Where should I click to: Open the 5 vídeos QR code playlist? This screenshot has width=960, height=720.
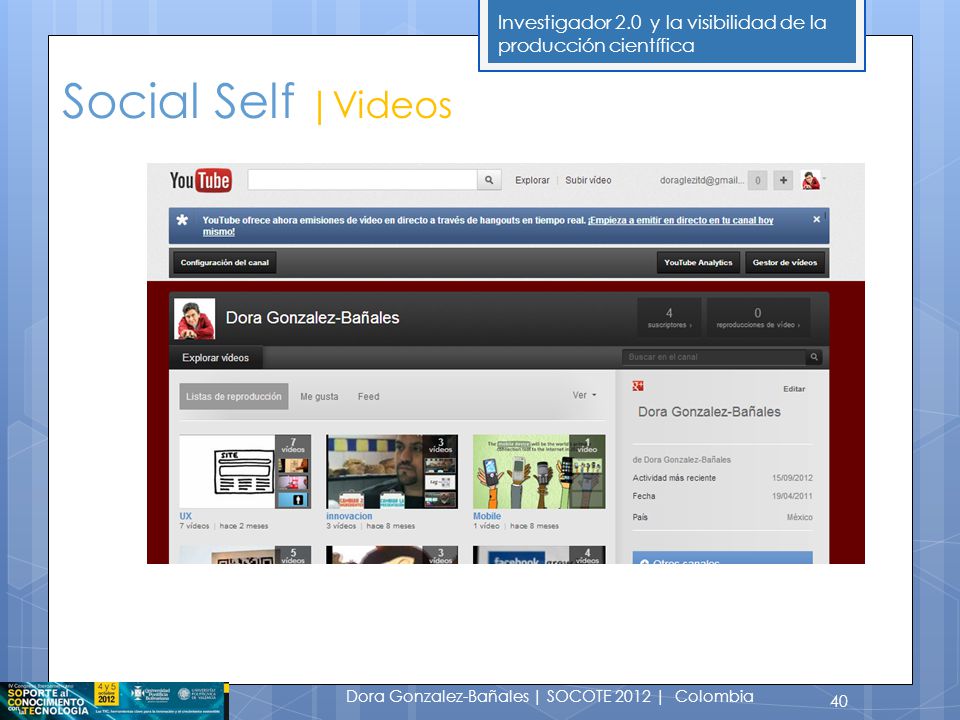[245, 555]
